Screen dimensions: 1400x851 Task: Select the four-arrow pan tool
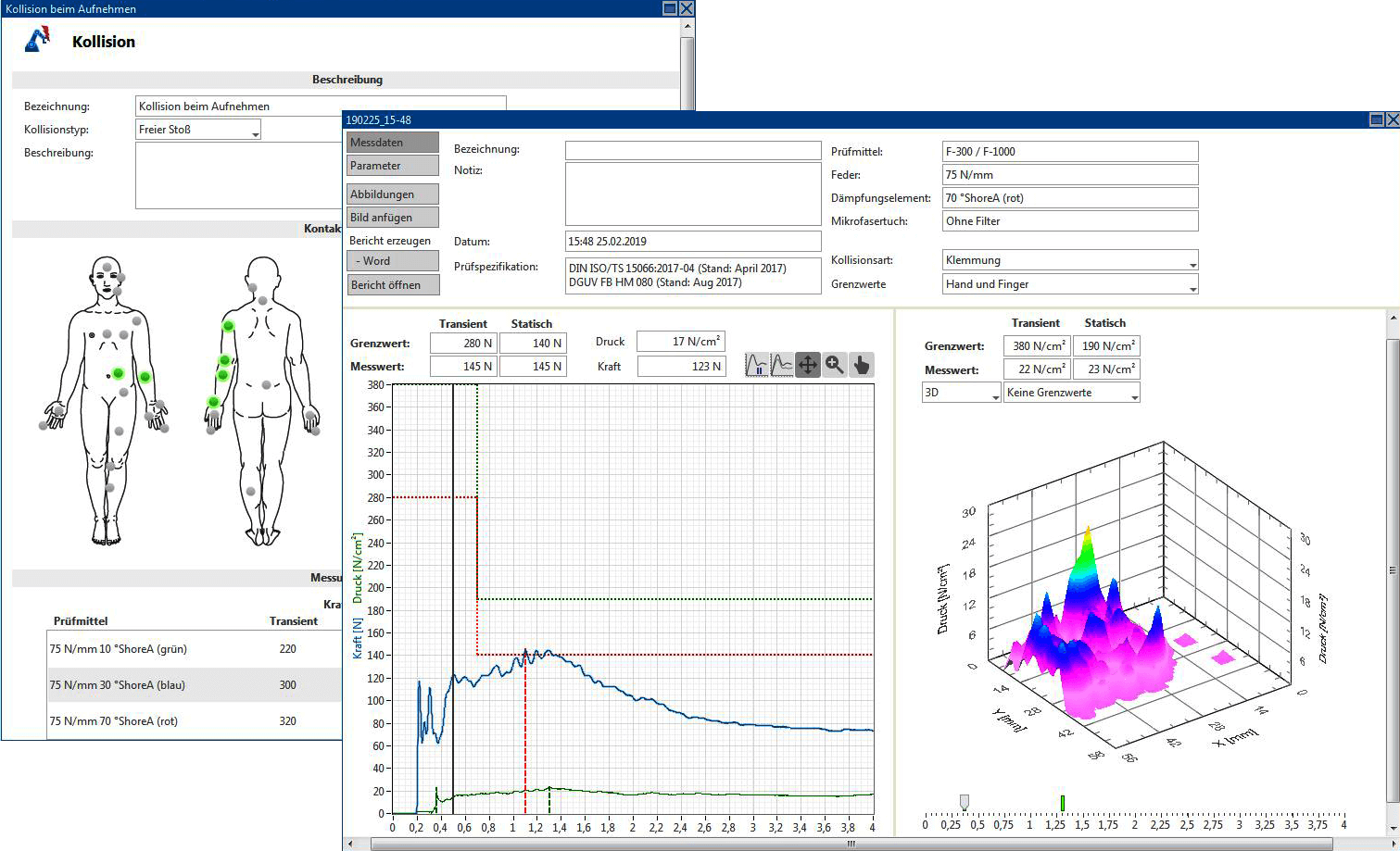pyautogui.click(x=808, y=365)
